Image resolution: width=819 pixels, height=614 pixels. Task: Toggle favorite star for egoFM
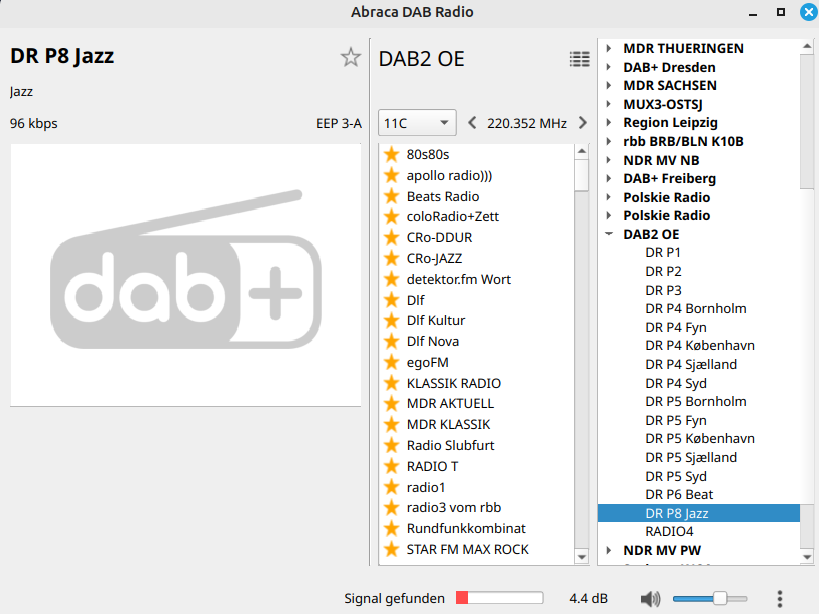pos(392,362)
